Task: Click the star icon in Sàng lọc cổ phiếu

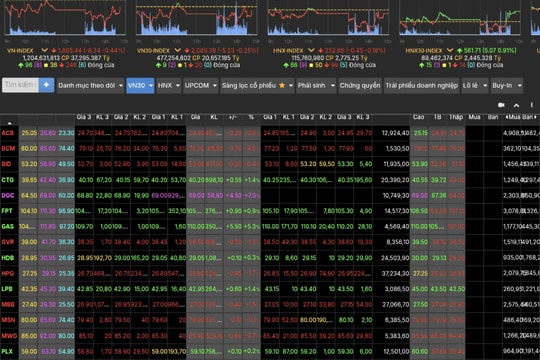Action: click(x=282, y=85)
